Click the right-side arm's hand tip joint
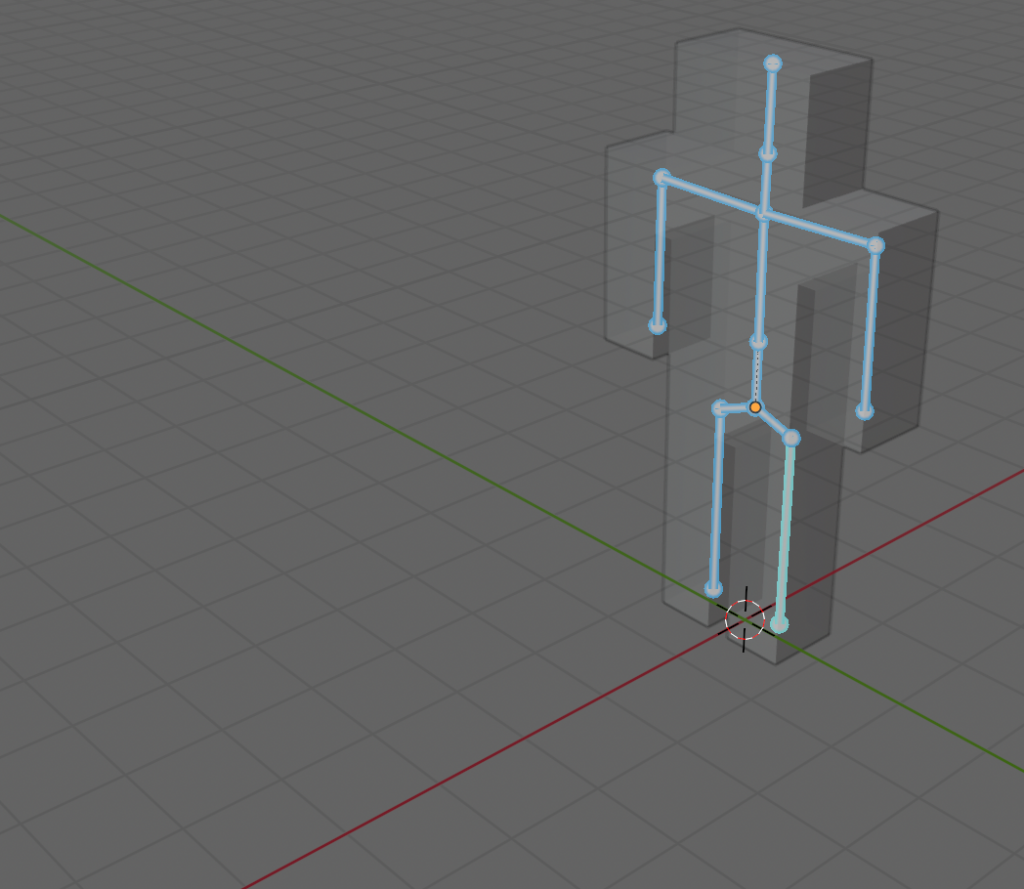Viewport: 1024px width, 889px height. [x=865, y=411]
